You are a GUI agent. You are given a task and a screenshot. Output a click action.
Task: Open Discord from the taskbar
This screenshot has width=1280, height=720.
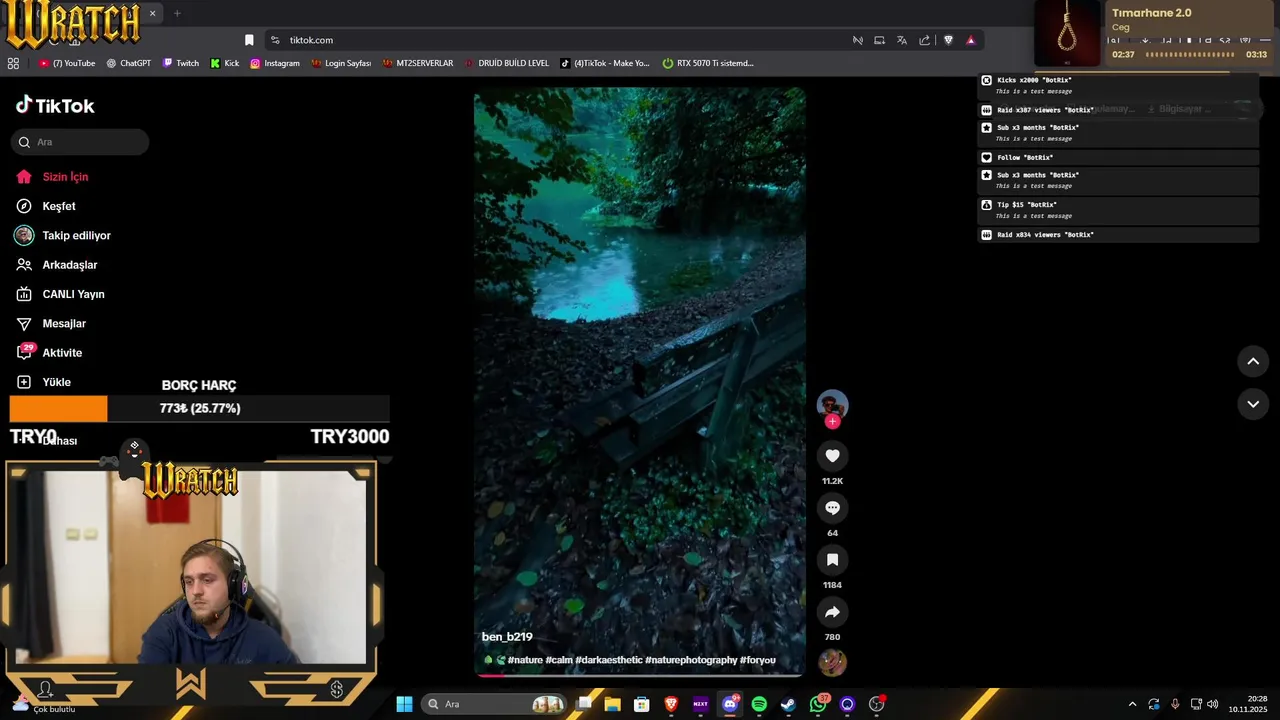pyautogui.click(x=730, y=704)
